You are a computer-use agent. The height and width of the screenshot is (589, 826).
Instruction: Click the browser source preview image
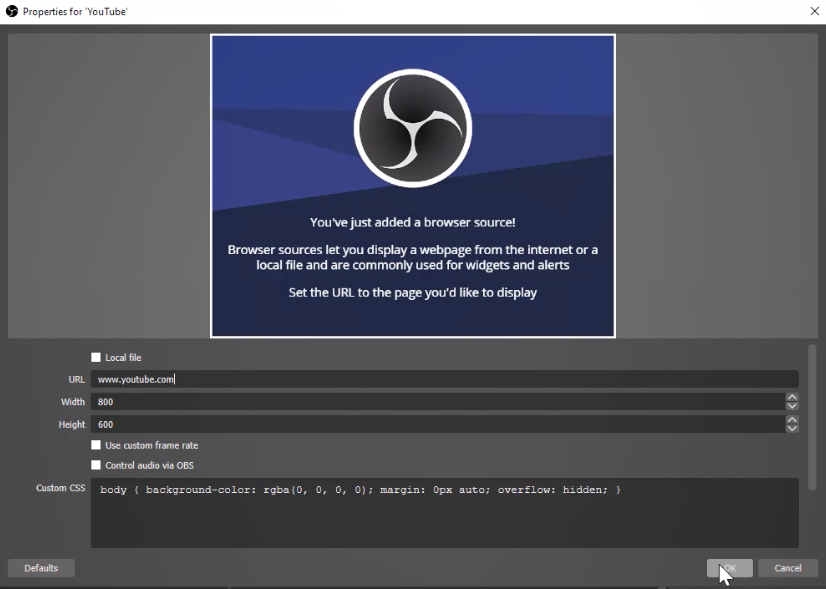[412, 186]
